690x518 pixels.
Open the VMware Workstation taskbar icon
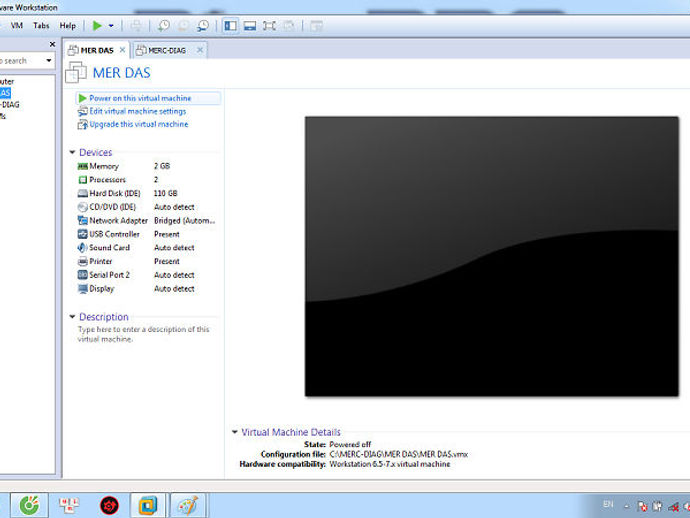pyautogui.click(x=148, y=505)
